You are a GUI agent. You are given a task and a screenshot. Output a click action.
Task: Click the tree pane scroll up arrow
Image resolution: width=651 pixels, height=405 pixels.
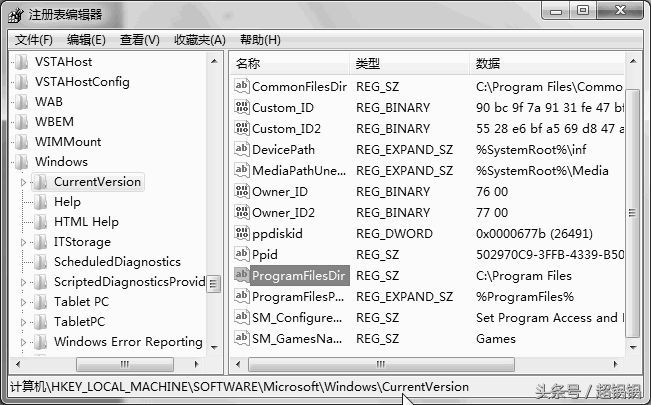214,61
